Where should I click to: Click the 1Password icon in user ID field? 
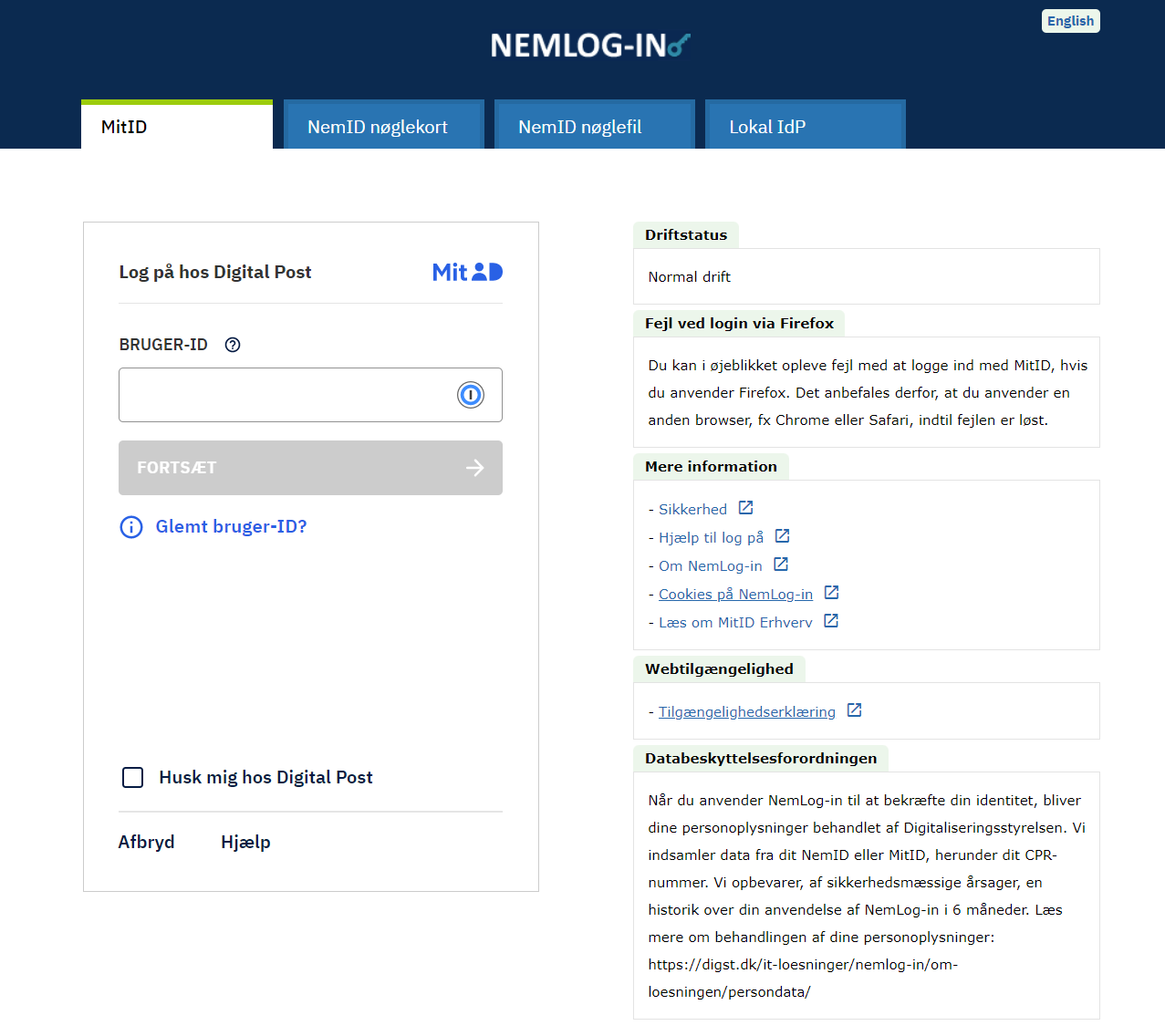click(x=471, y=395)
